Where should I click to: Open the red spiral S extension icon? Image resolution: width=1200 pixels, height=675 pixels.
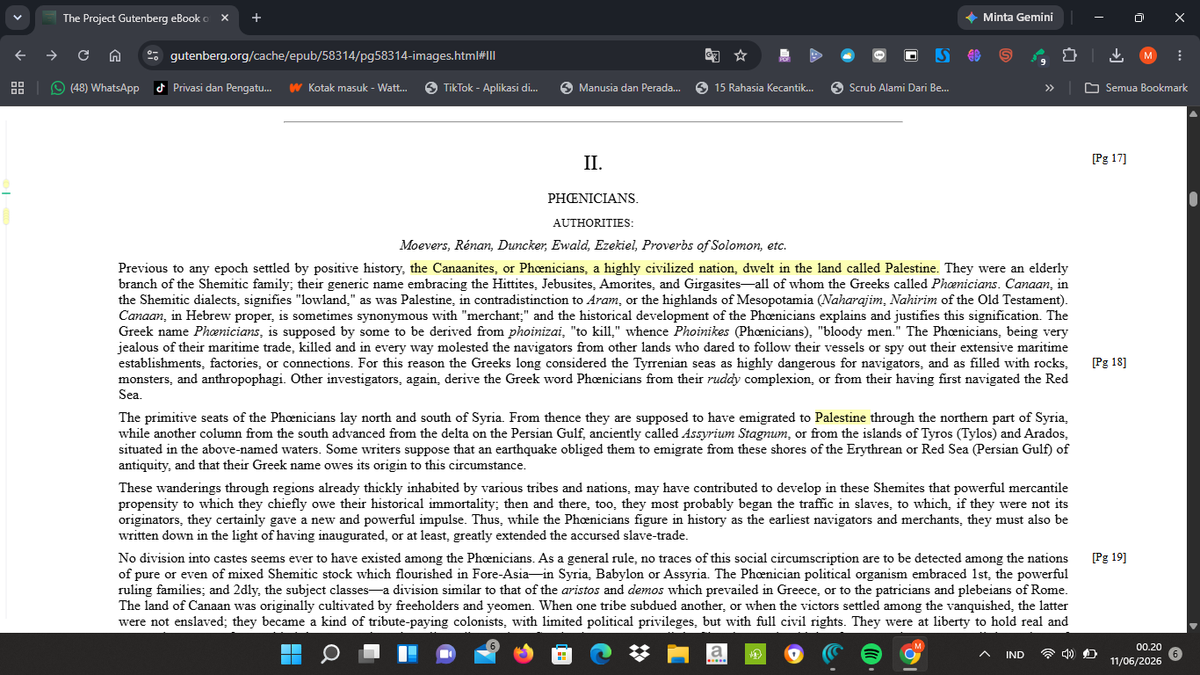coord(1006,55)
